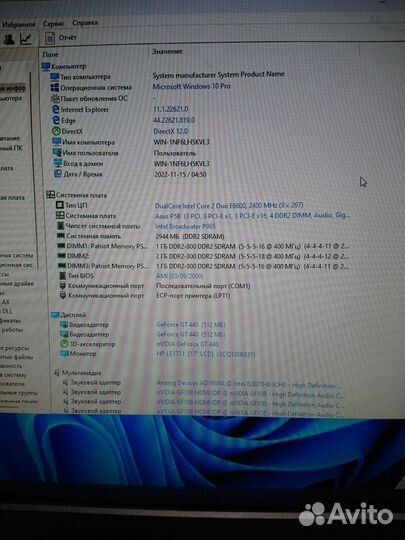The width and height of the screenshot is (405, 540).
Task: Open the Избранное menu
Action: 19,24
